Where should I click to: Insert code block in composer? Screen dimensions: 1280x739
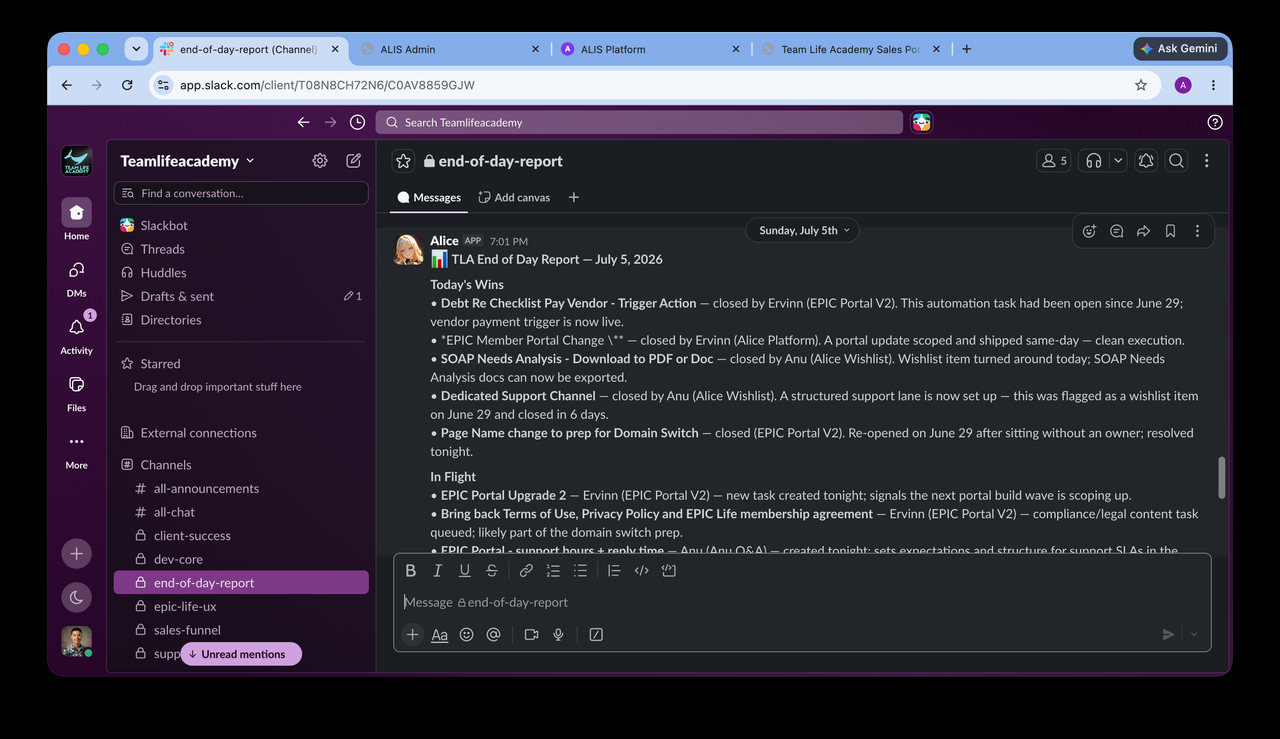(669, 571)
